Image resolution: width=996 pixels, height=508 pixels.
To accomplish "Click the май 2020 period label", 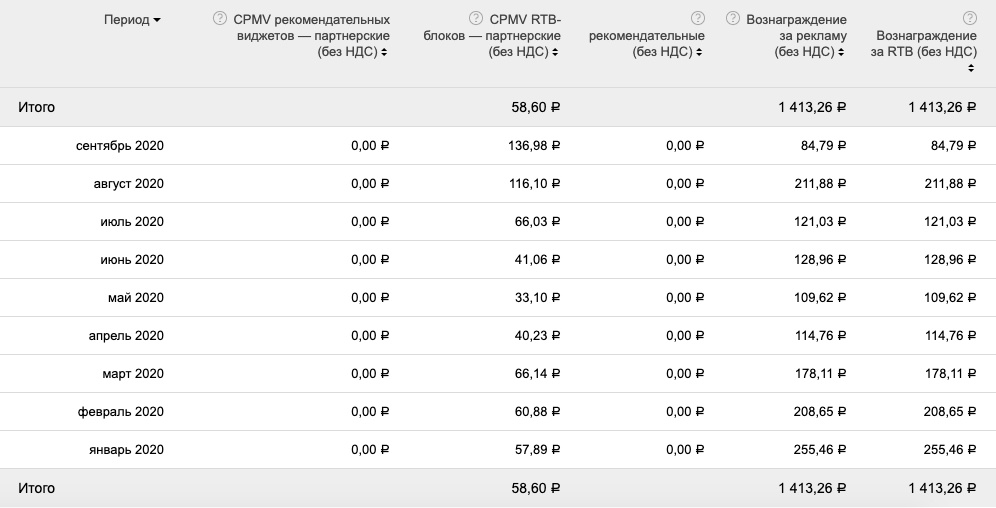I will (135, 298).
